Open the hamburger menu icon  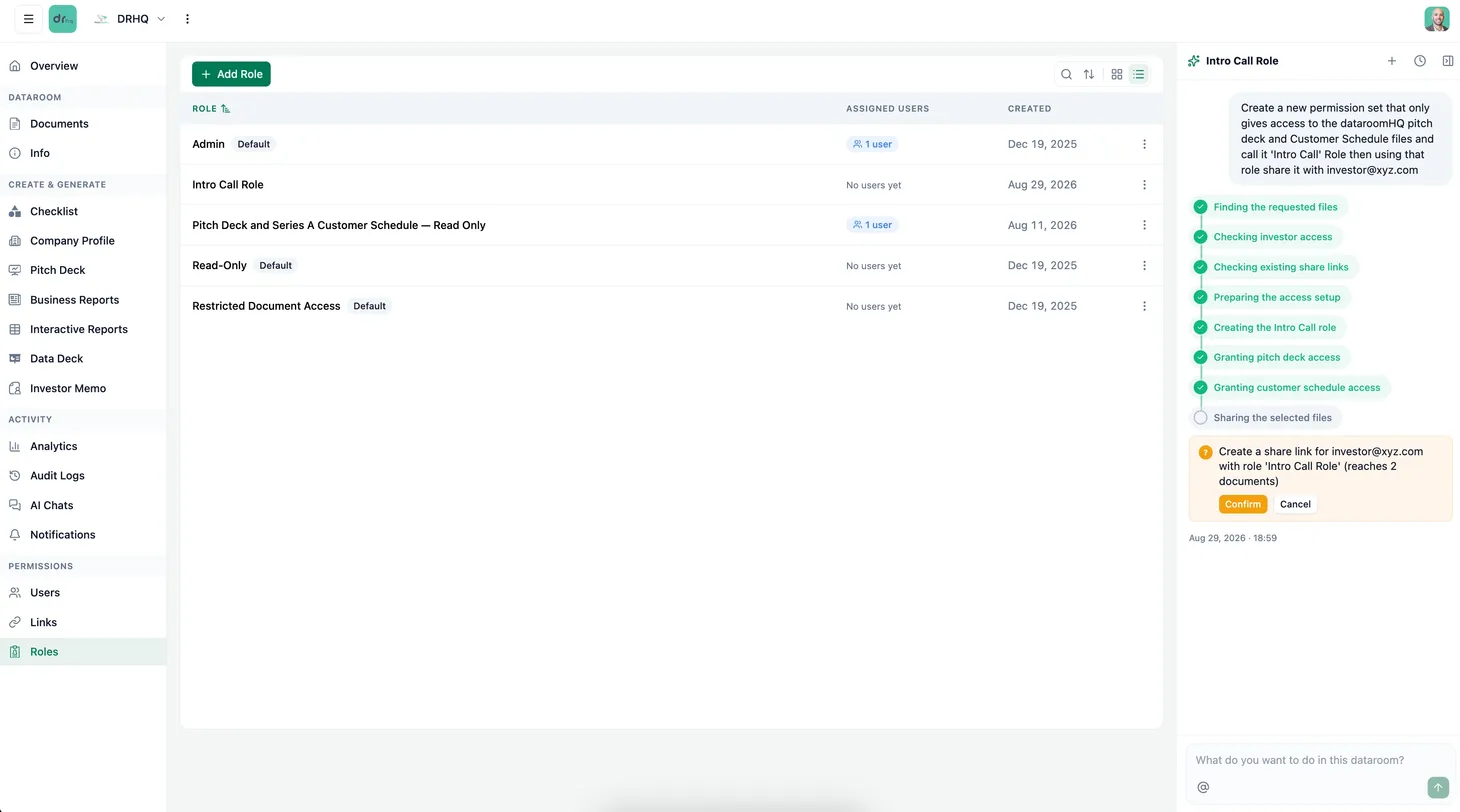pyautogui.click(x=28, y=19)
